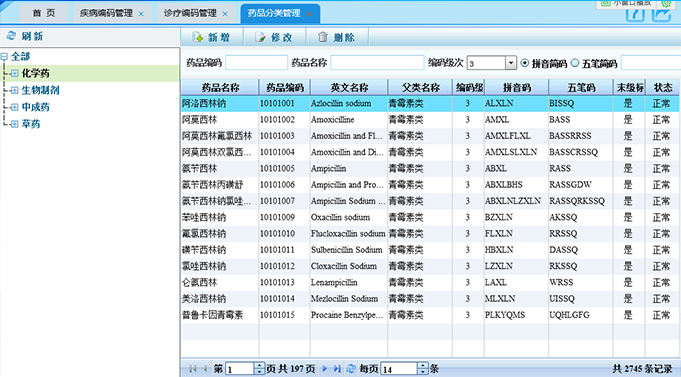
Task: Select the 阿莫西林 row with code 10101002
Action: (430, 119)
